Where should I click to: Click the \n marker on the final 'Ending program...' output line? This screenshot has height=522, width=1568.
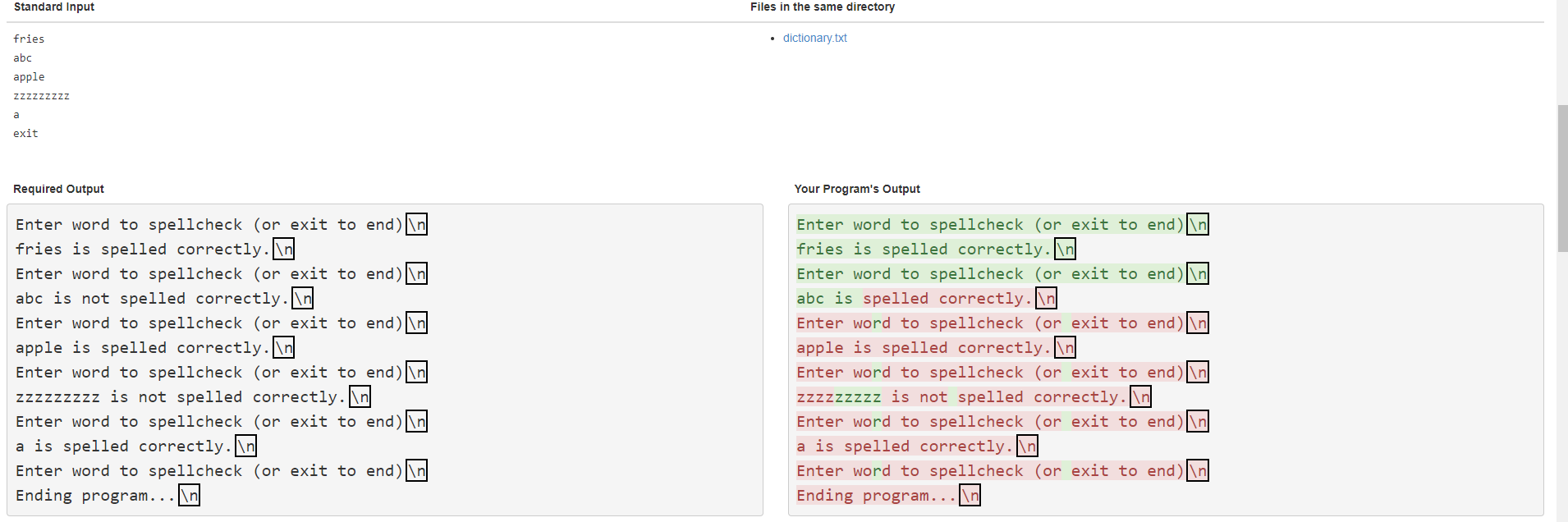click(970, 495)
